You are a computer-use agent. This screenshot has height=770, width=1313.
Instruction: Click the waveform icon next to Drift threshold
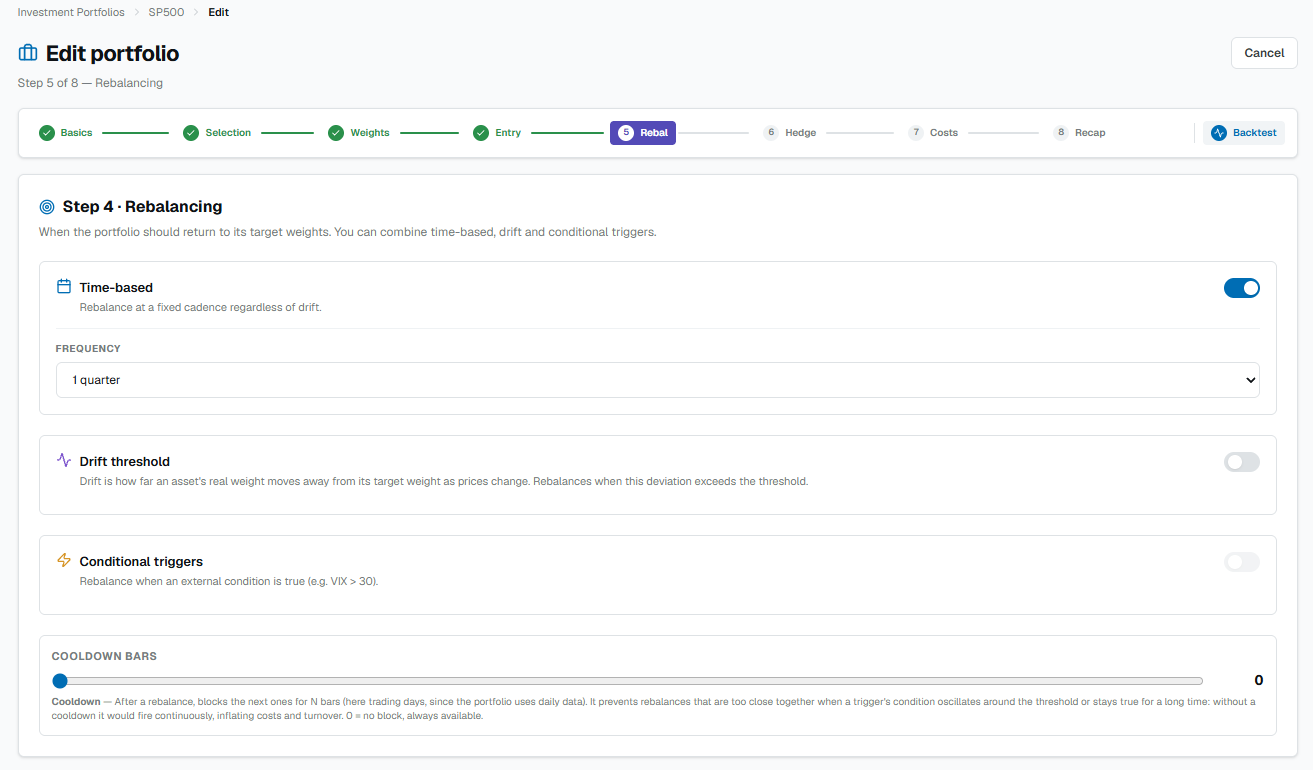pyautogui.click(x=64, y=461)
